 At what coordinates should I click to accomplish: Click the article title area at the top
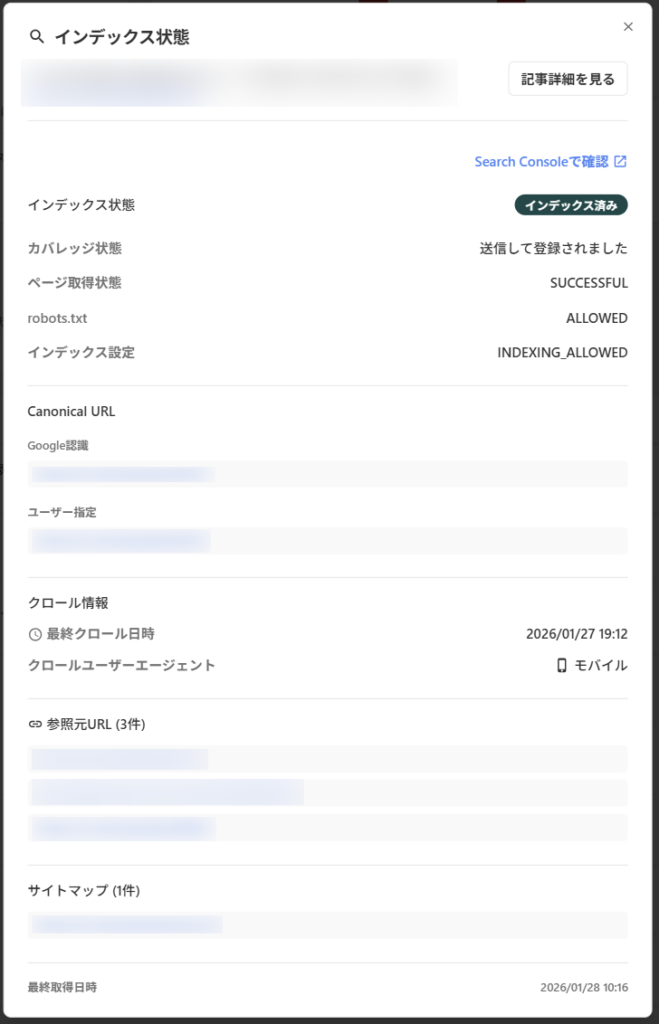(240, 82)
